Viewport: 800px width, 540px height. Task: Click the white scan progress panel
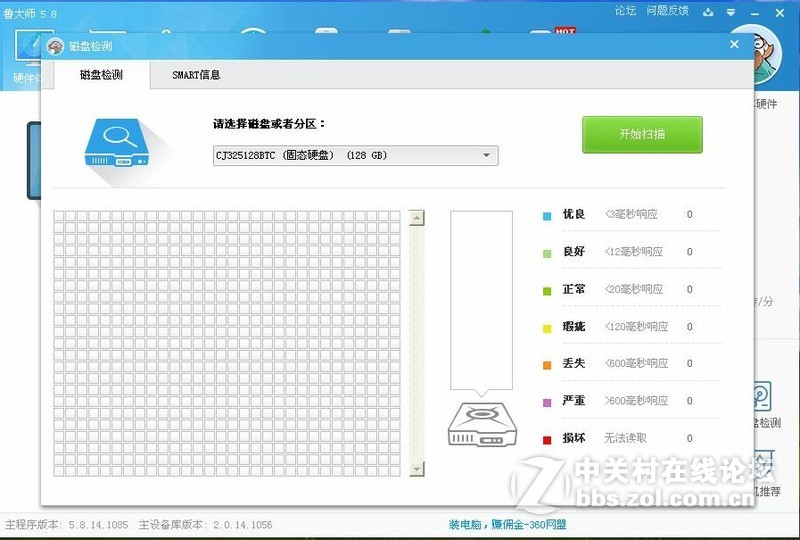point(481,300)
